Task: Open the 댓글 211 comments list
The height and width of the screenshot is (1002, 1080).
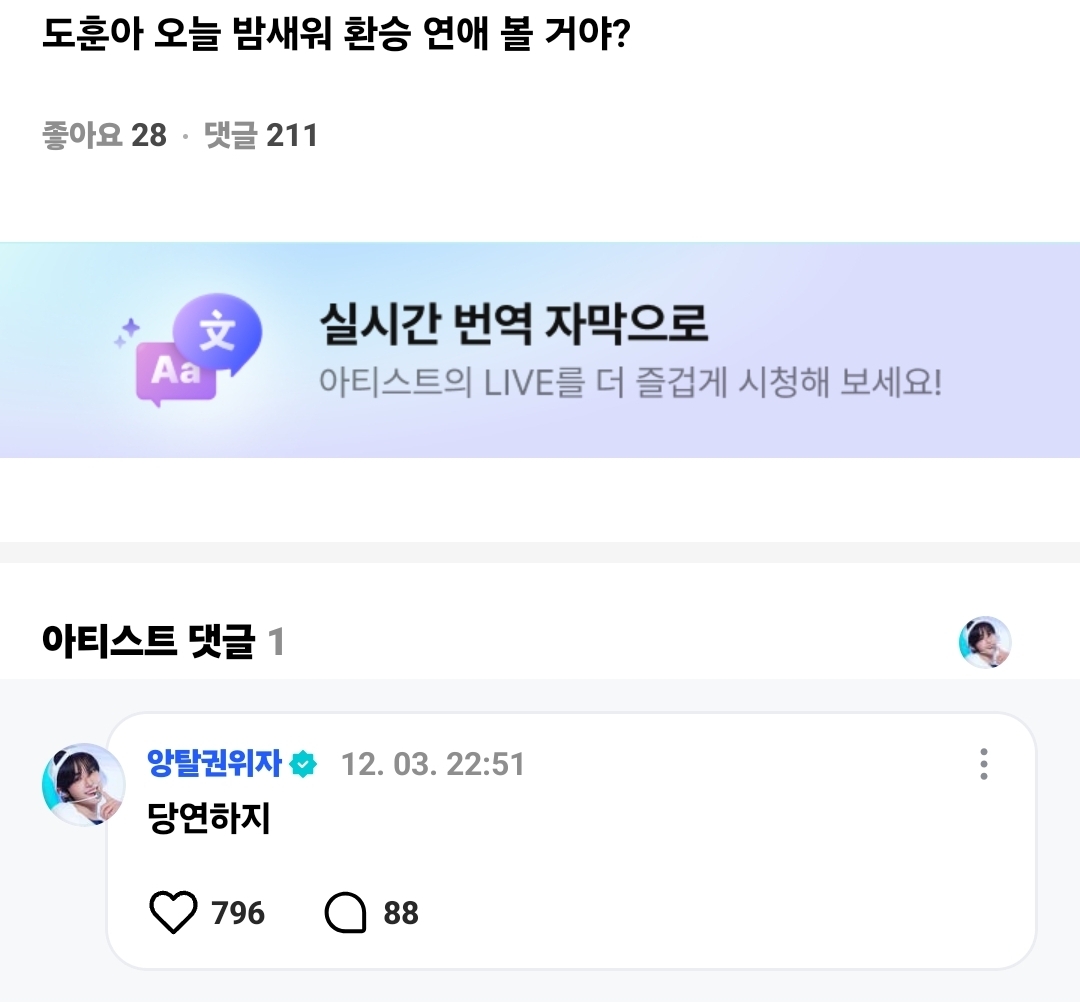Action: coord(260,135)
